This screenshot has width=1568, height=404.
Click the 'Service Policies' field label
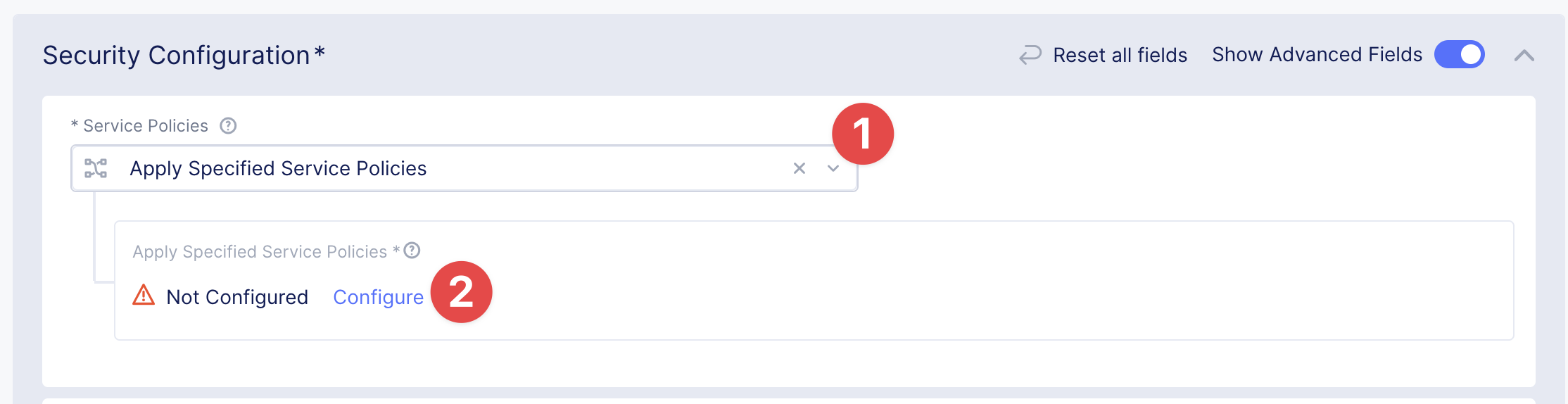click(146, 126)
